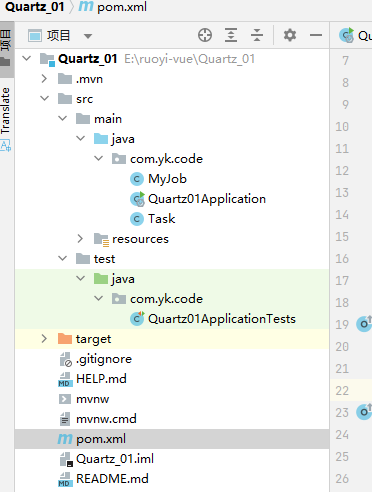Image resolution: width=372 pixels, height=492 pixels.
Task: Select Quartz01Application class
Action: click(207, 199)
